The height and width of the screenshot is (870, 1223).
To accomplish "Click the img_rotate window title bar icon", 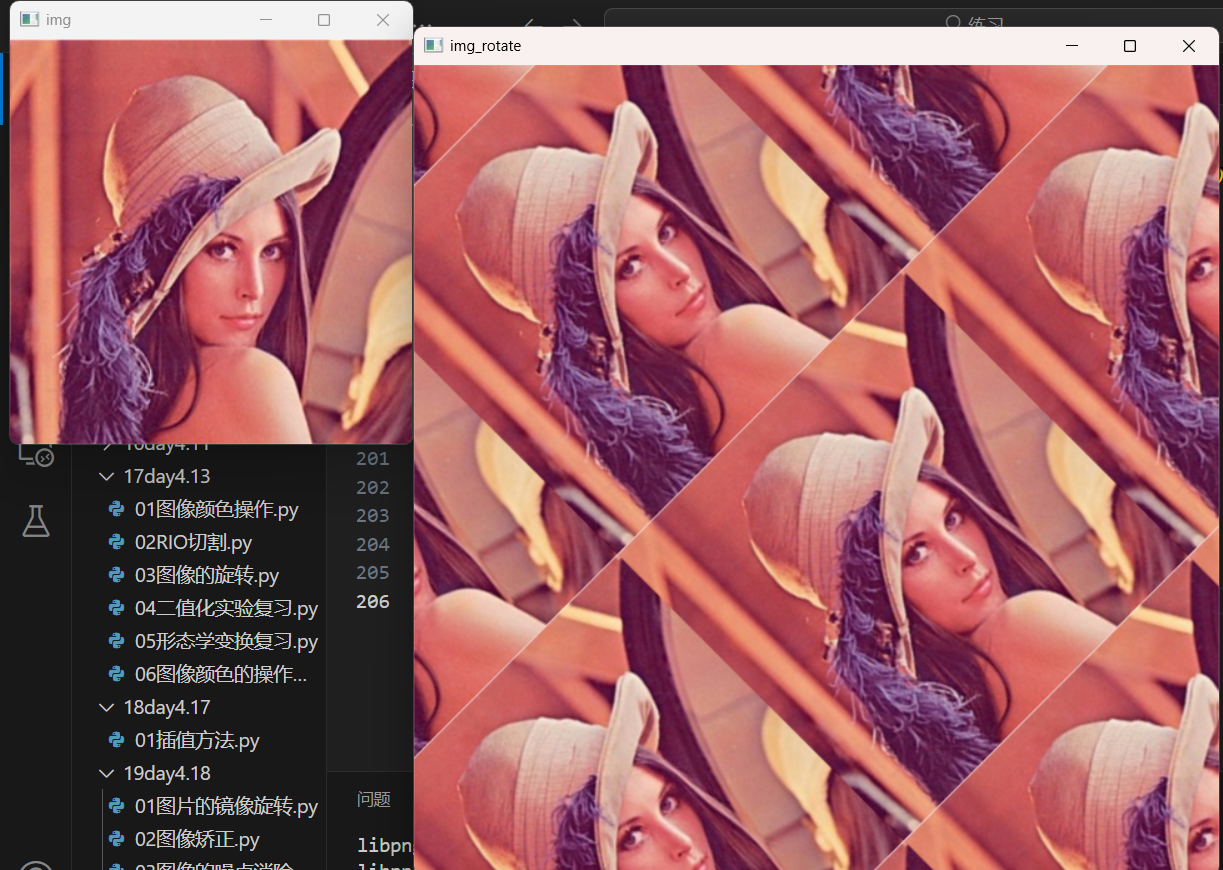I will click(434, 46).
